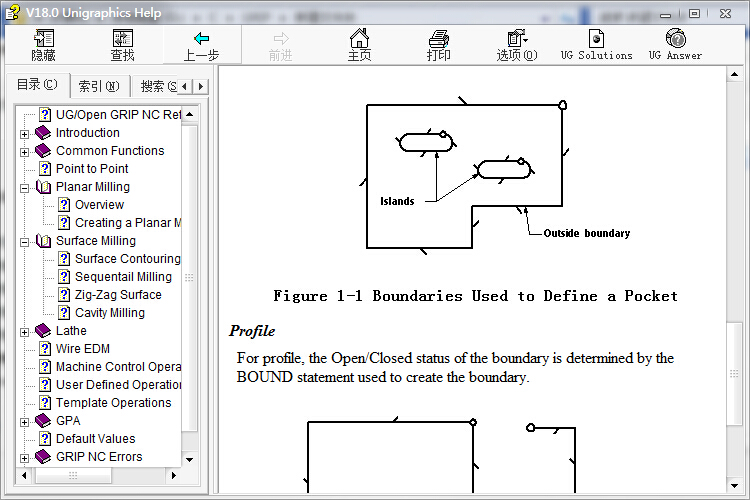This screenshot has width=750, height=500.
Task: Expand the Introduction book node
Action: coord(25,133)
